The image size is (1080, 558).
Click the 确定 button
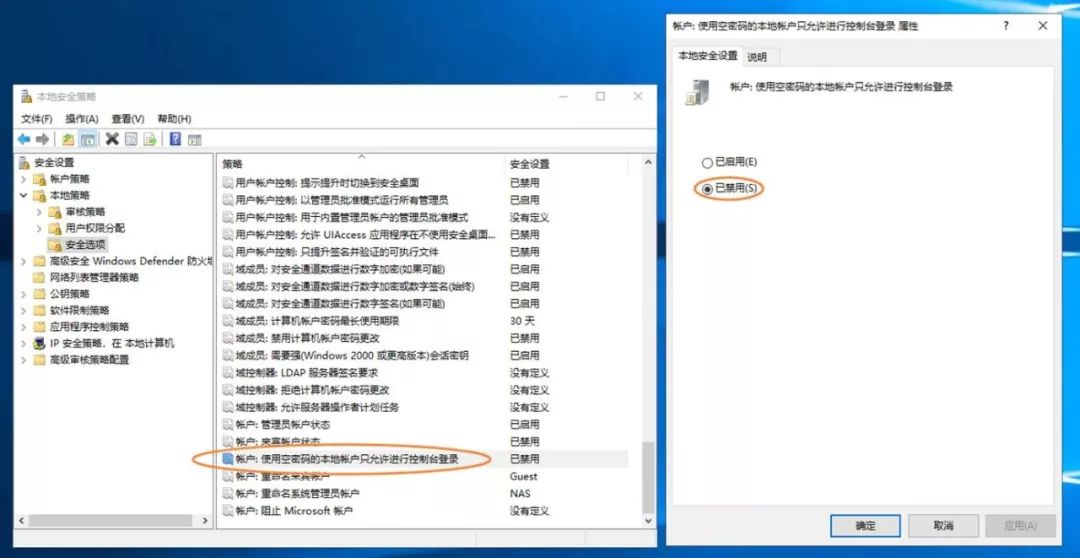[x=865, y=526]
